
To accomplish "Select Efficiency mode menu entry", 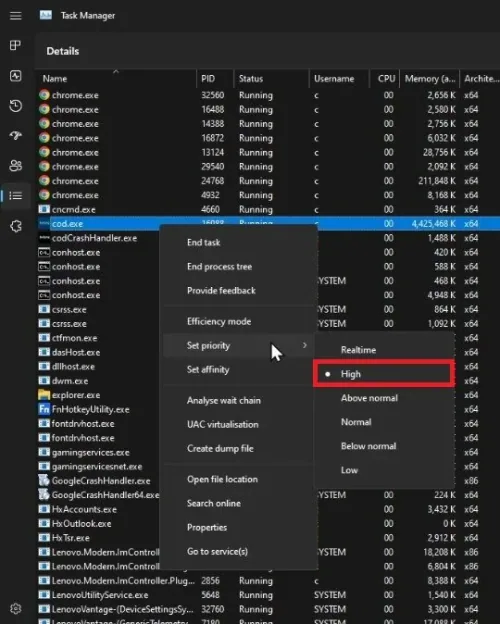I will [239, 321].
